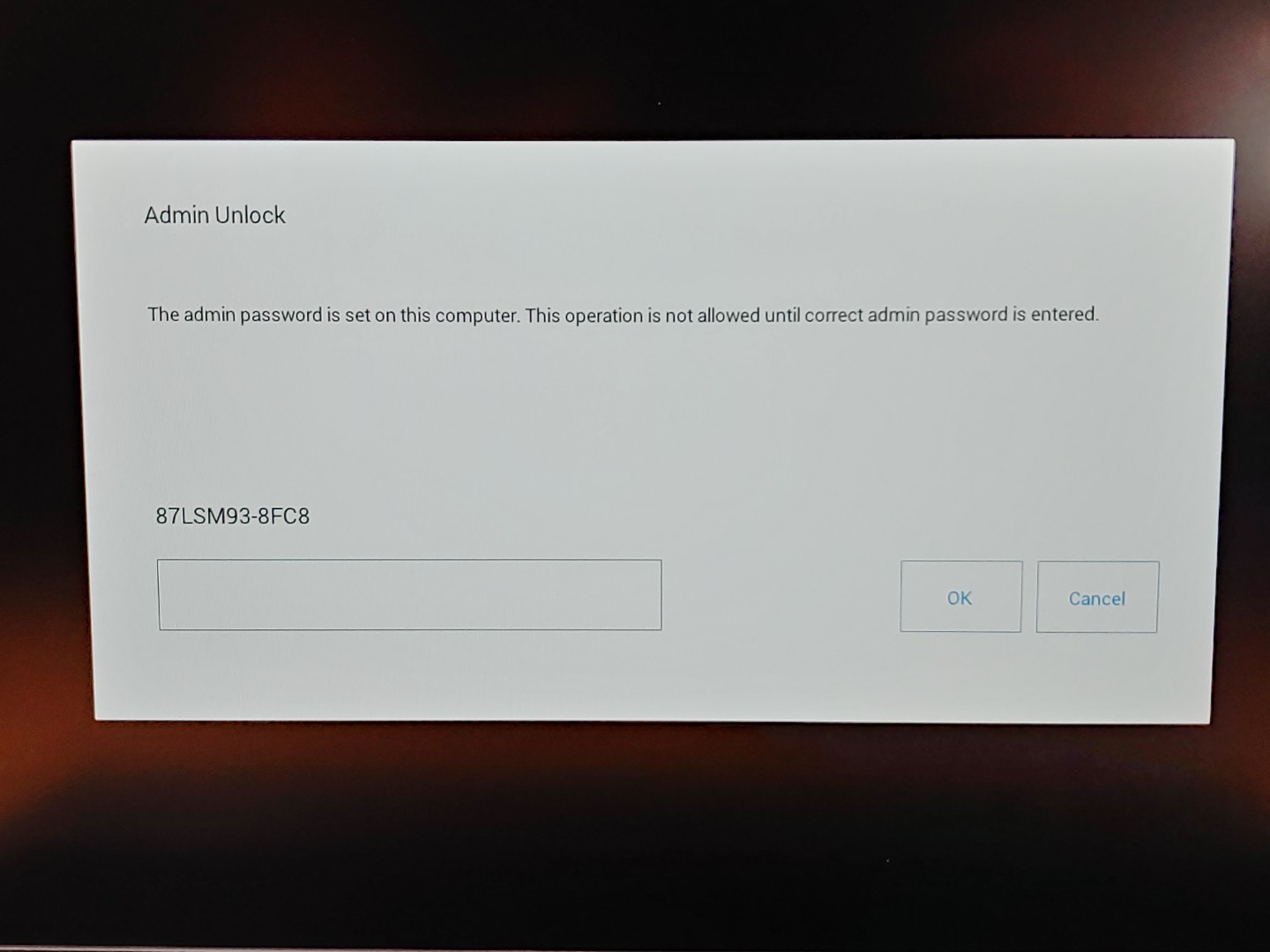1270x952 pixels.
Task: Focus the admin password input field
Action: pyautogui.click(x=409, y=595)
